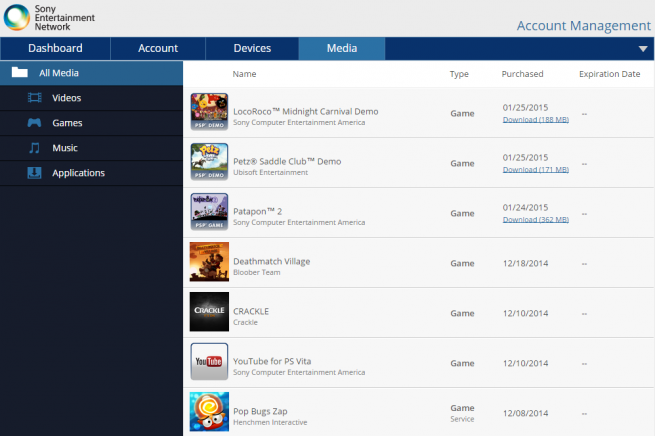Viewport: 655px width, 436px height.
Task: Open the Account tab
Action: (158, 48)
